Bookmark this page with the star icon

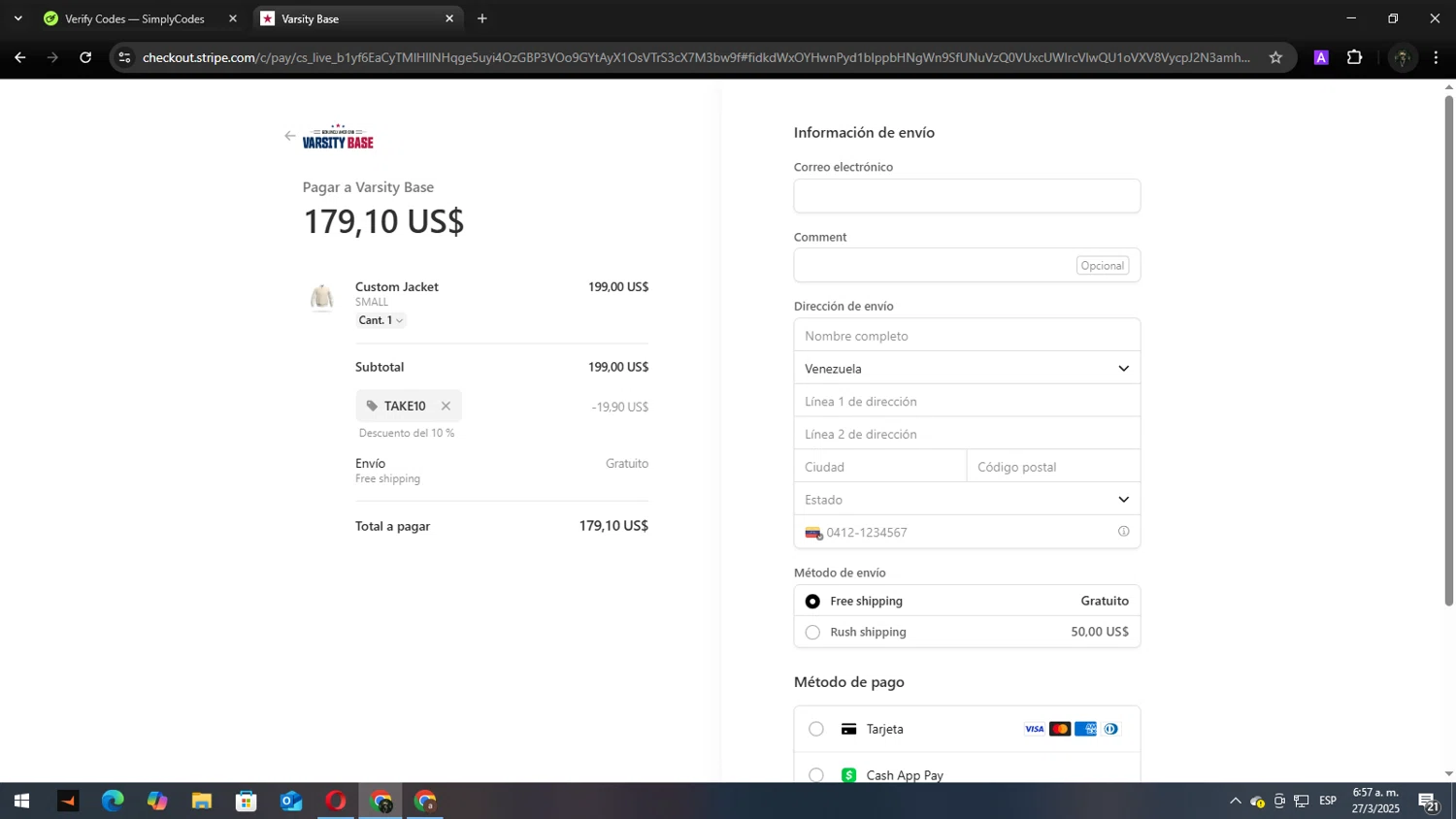(x=1275, y=57)
